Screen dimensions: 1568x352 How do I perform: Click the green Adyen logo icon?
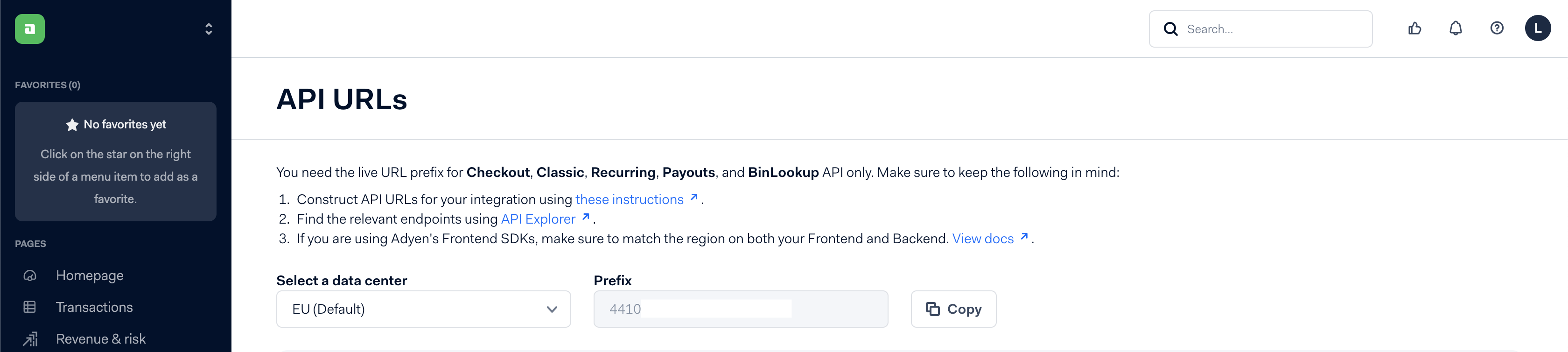click(30, 28)
